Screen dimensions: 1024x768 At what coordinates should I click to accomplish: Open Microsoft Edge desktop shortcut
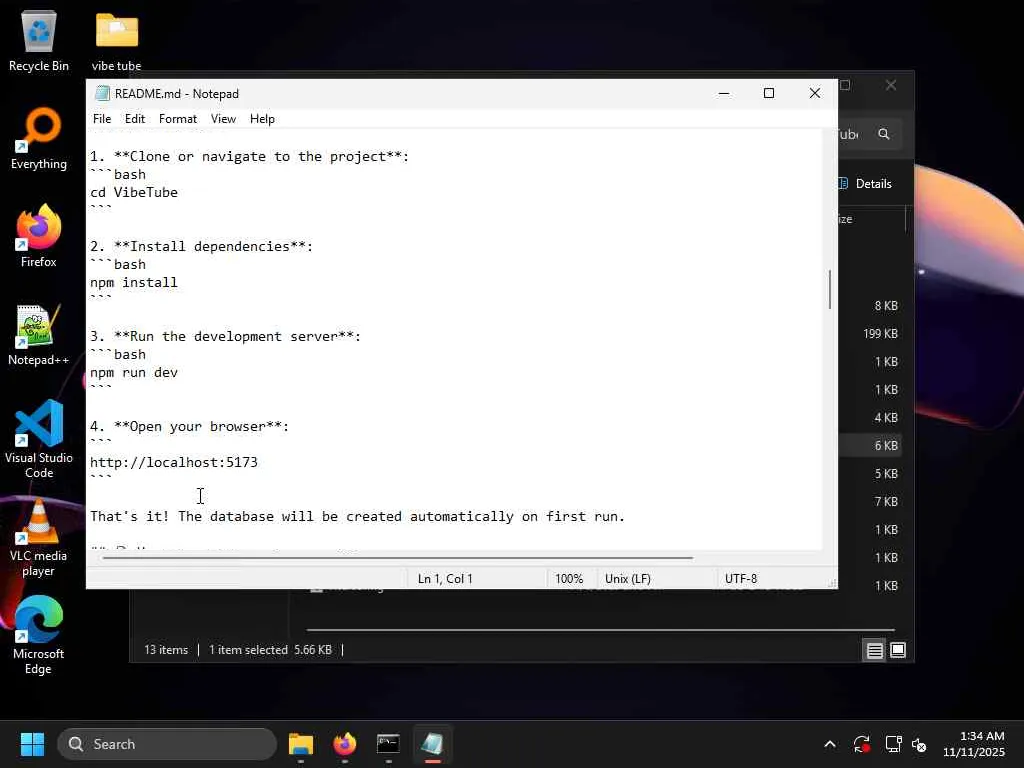click(x=39, y=635)
